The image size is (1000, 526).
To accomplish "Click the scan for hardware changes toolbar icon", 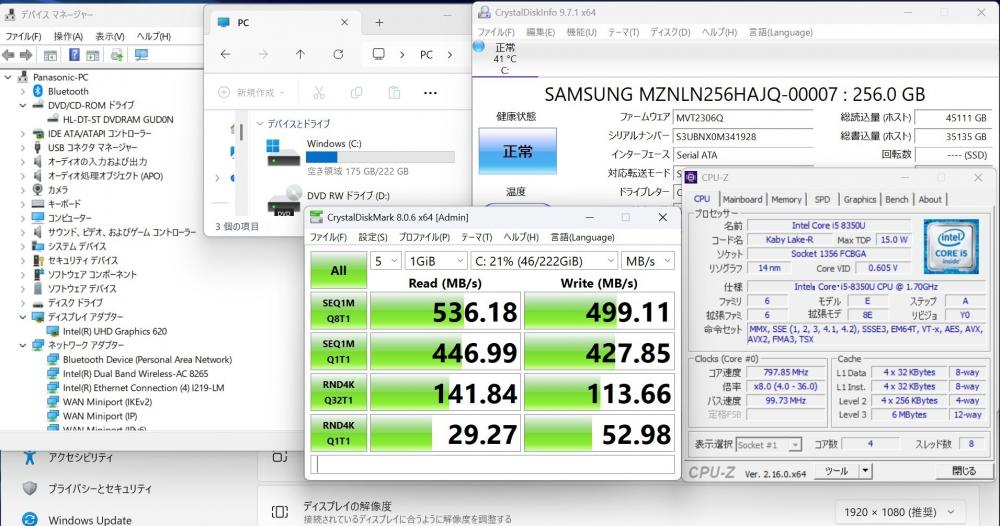I will pyautogui.click(x=141, y=55).
